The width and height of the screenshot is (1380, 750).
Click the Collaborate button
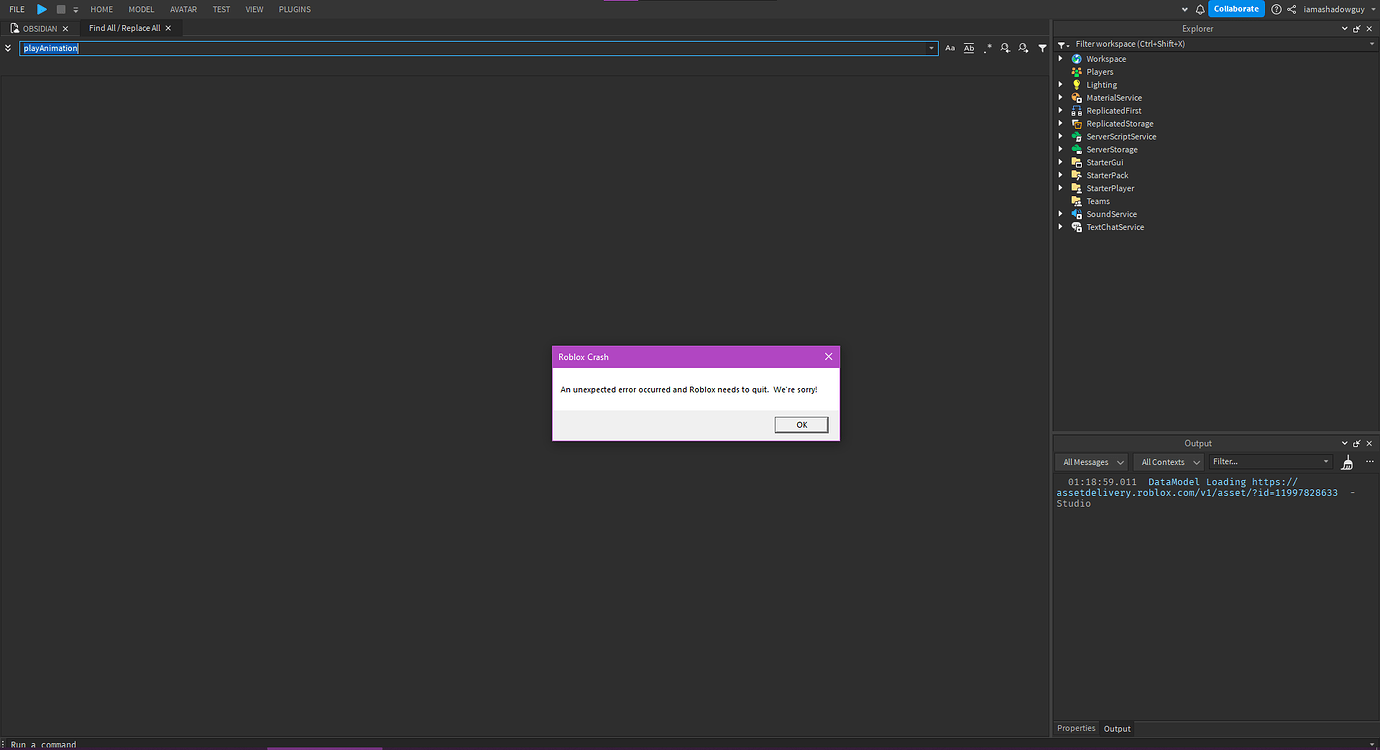pos(1236,9)
